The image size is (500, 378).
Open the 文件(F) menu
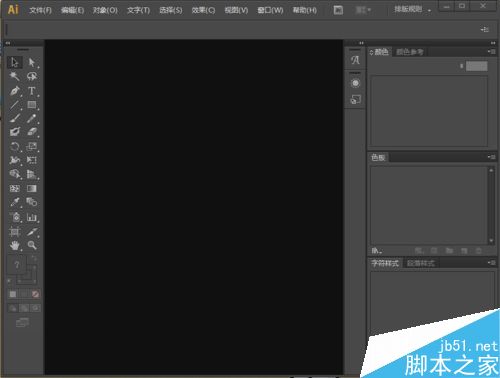click(x=40, y=10)
